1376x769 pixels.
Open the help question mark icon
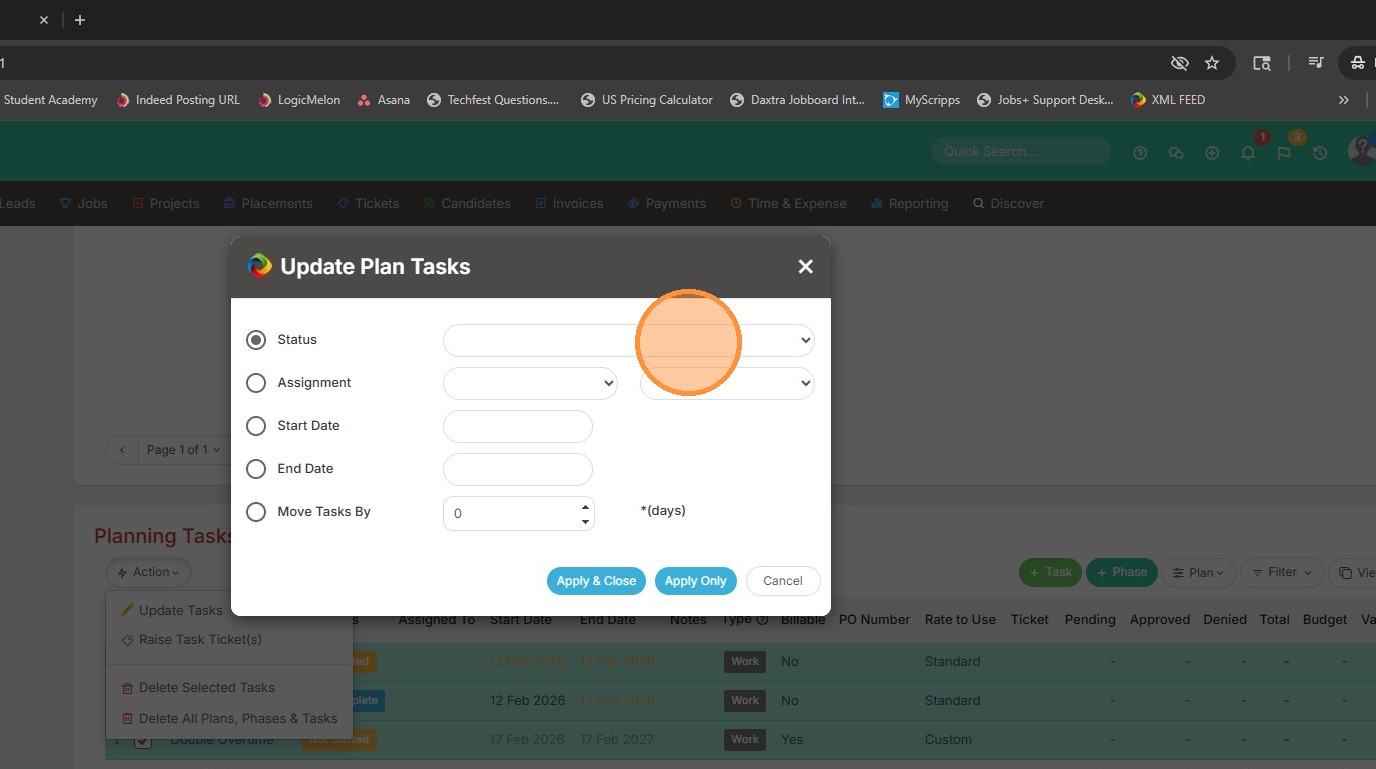(1140, 153)
